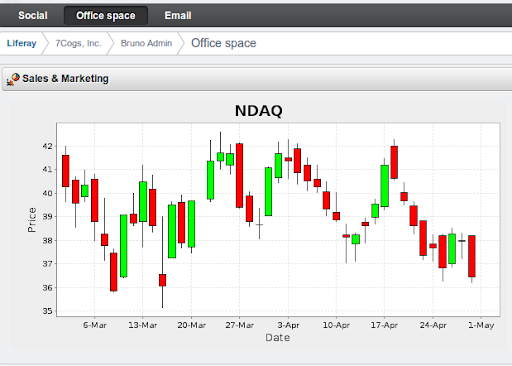The image size is (512, 366).
Task: Click the Date axis label
Action: tap(277, 338)
